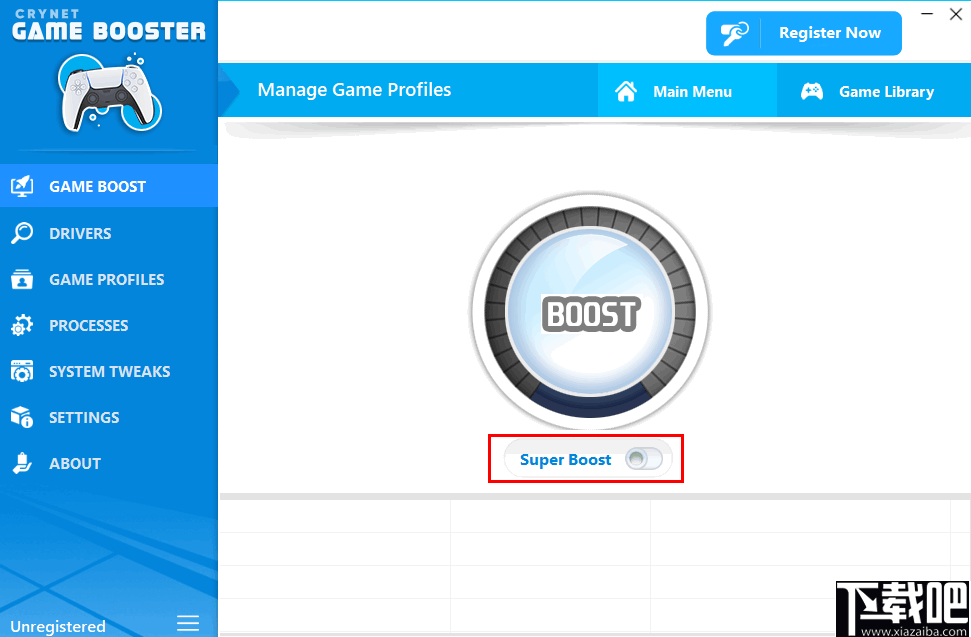Click the Manage Game Profiles heading
Viewport: 971px width, 637px height.
pyautogui.click(x=354, y=90)
